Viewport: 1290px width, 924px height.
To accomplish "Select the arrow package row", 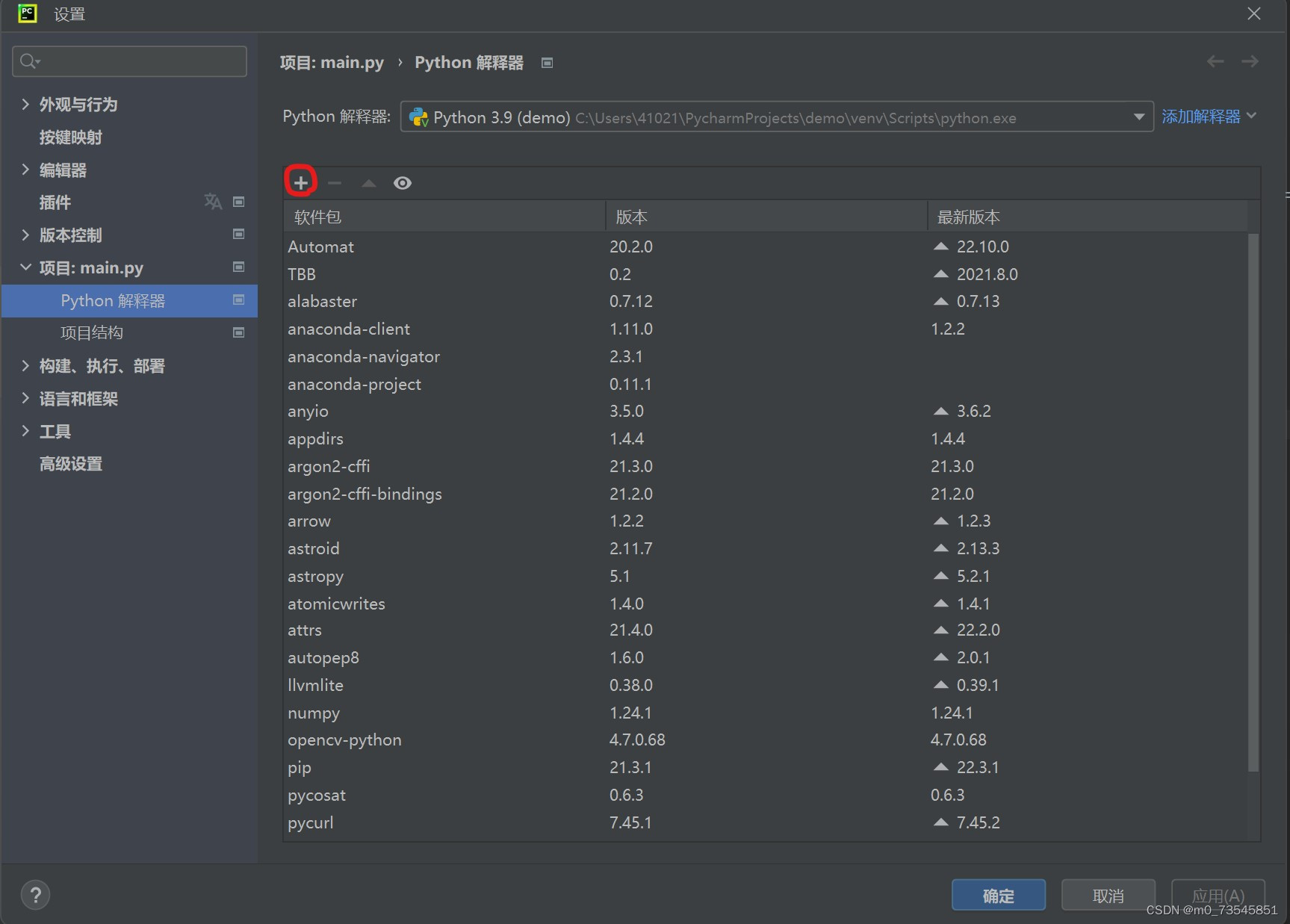I will tap(766, 521).
